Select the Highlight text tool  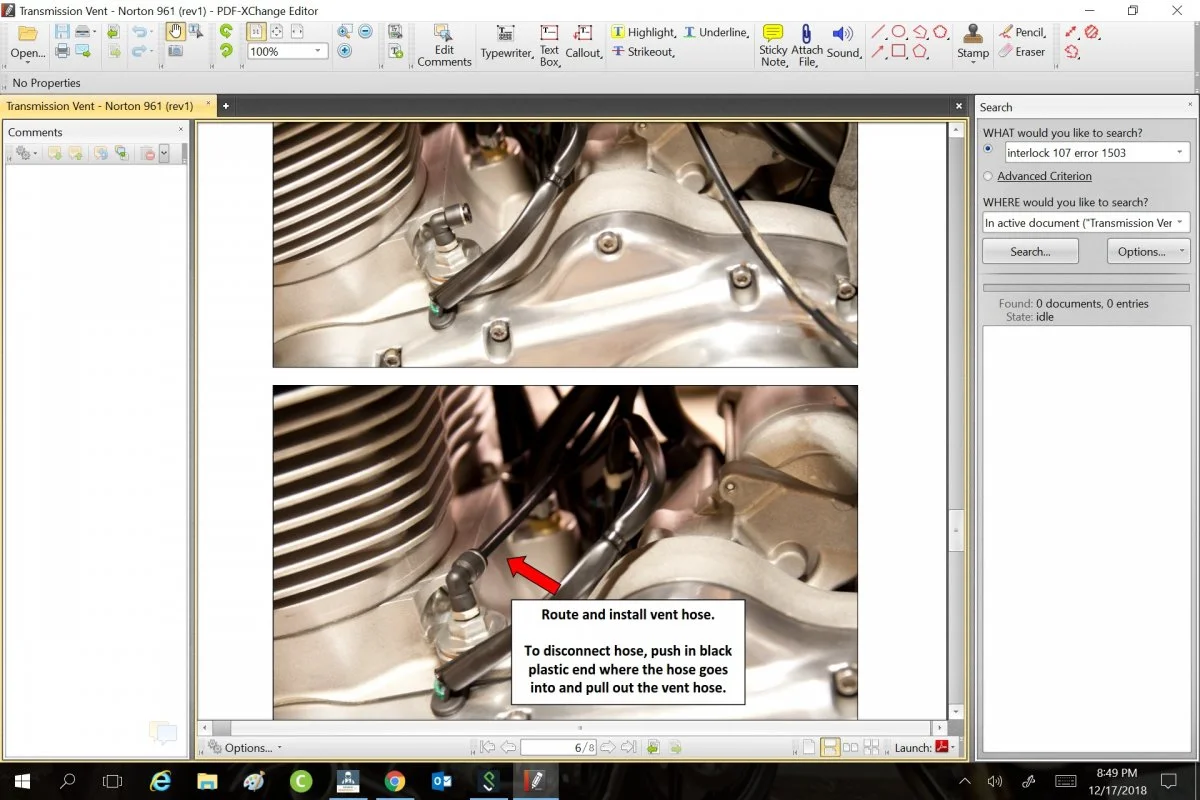coord(643,32)
